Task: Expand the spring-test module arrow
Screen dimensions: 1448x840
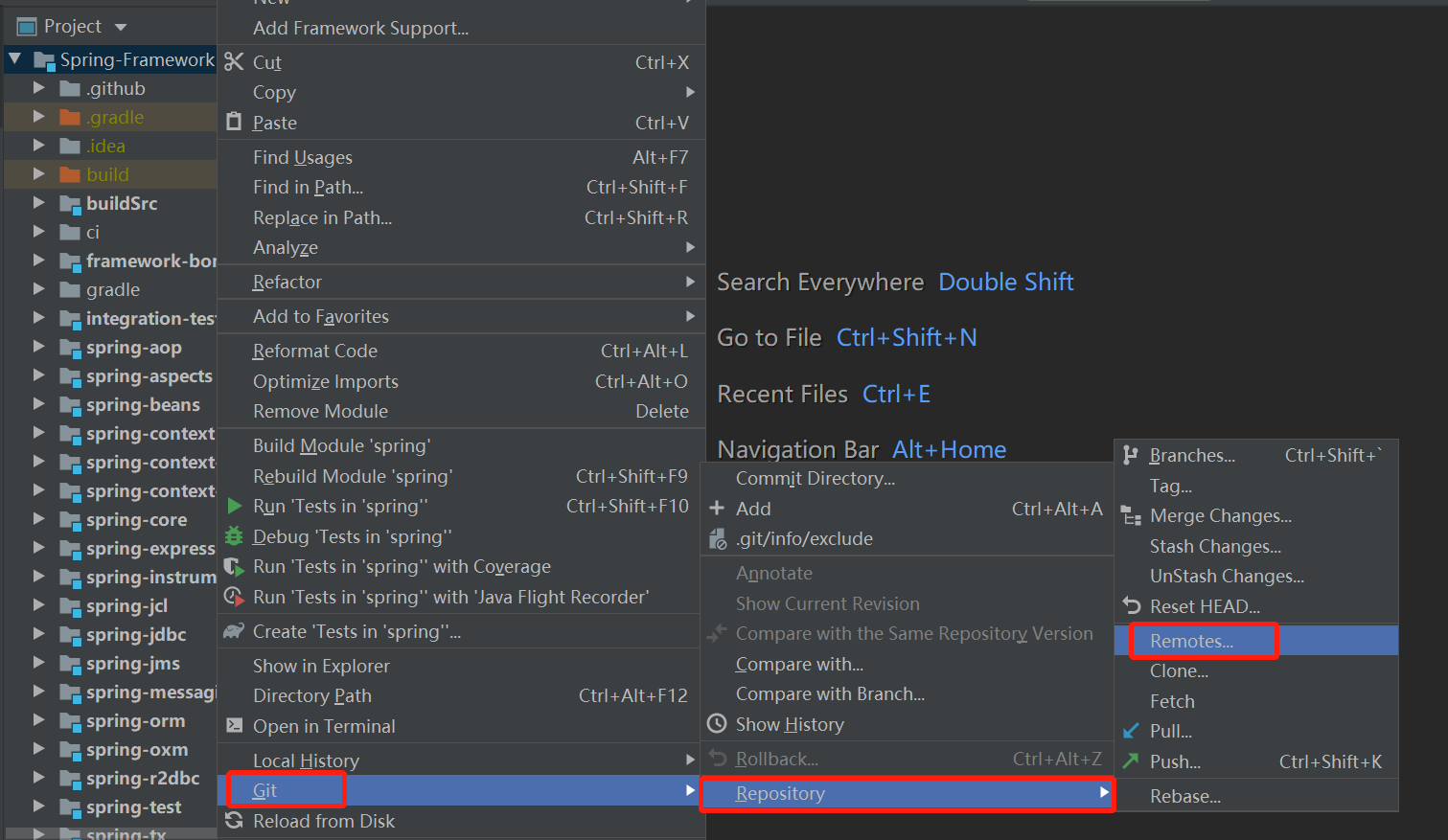Action: pos(39,806)
